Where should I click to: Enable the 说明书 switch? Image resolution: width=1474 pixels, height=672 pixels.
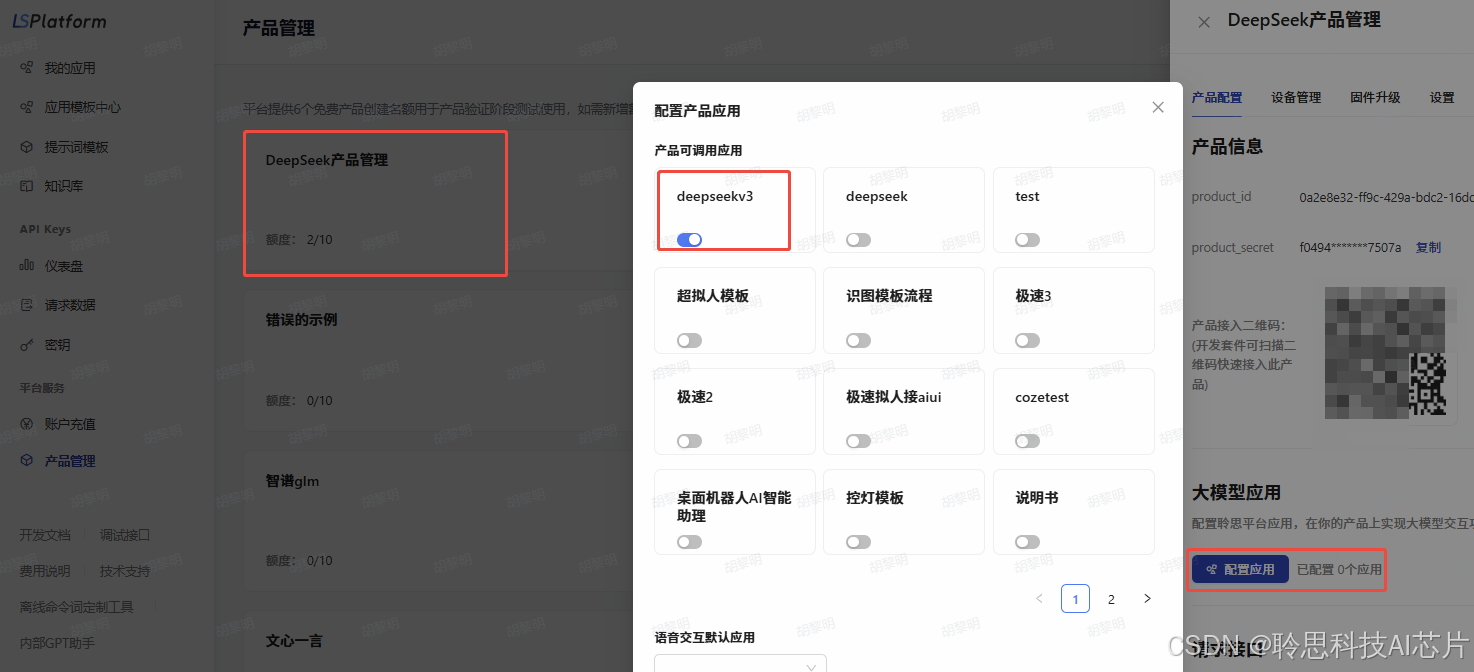coord(1027,542)
